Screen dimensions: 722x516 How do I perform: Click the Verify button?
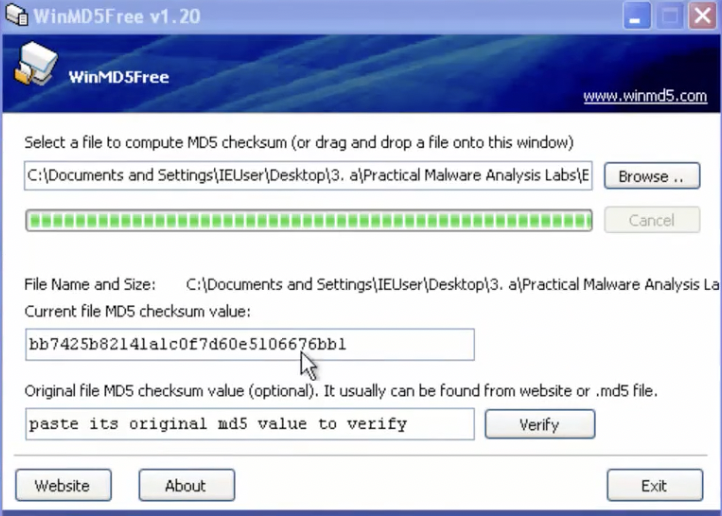(x=540, y=424)
